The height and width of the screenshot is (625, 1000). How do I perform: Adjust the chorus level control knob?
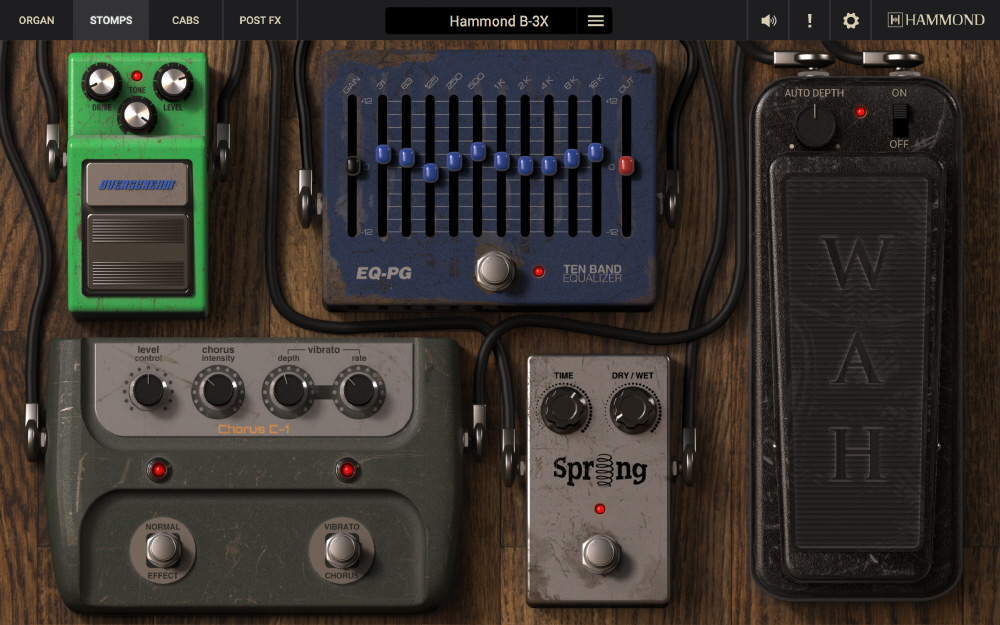(148, 390)
